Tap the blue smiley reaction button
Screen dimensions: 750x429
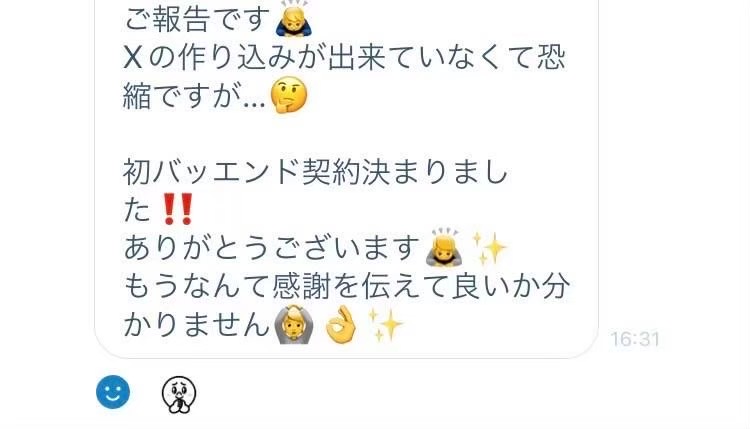click(x=113, y=392)
